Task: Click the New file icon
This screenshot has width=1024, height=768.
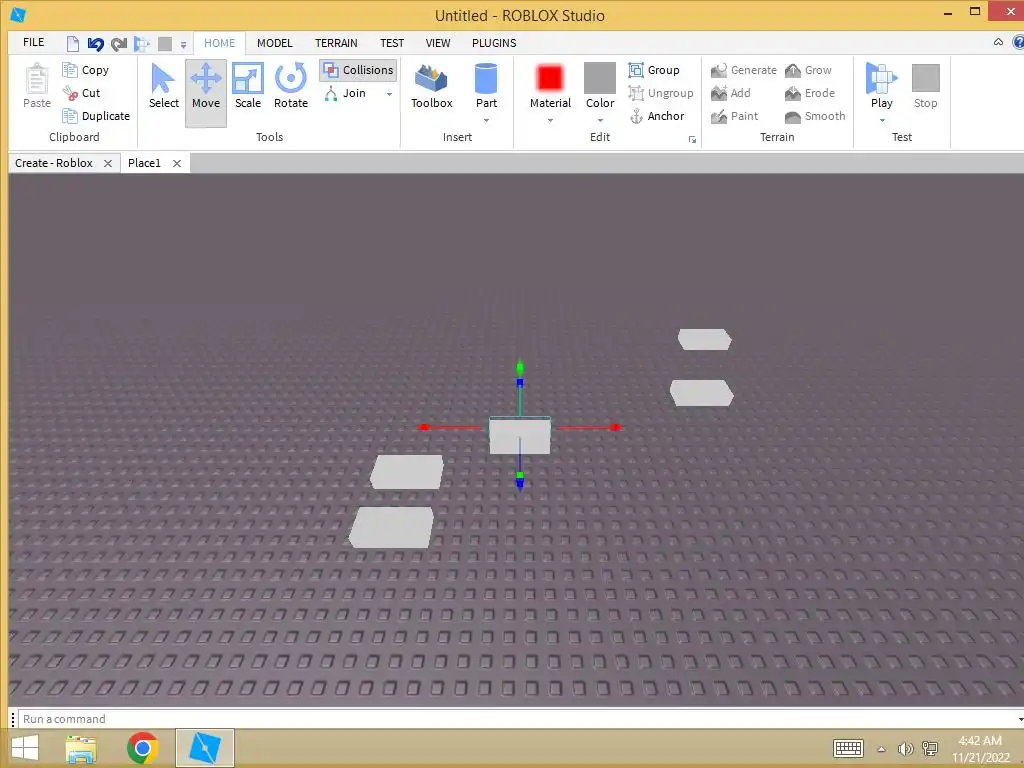Action: [72, 44]
